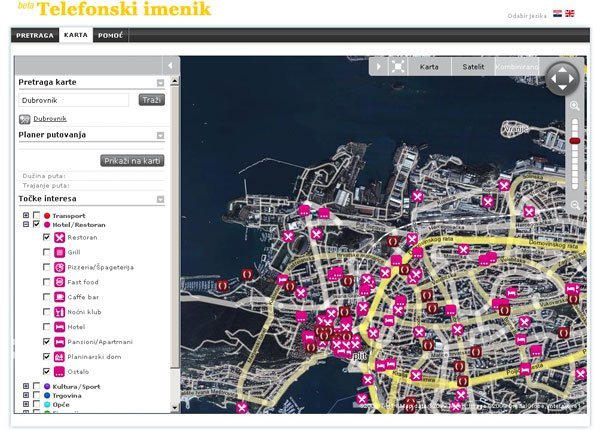The width and height of the screenshot is (600, 430).
Task: Click the Planinarski dom legend icon
Action: coord(59,357)
